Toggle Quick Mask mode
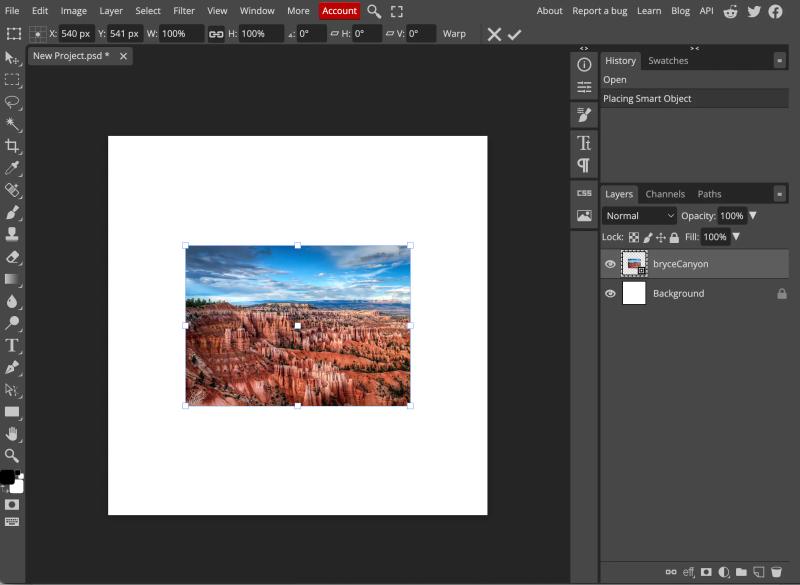This screenshot has height=585, width=800. pos(12,504)
